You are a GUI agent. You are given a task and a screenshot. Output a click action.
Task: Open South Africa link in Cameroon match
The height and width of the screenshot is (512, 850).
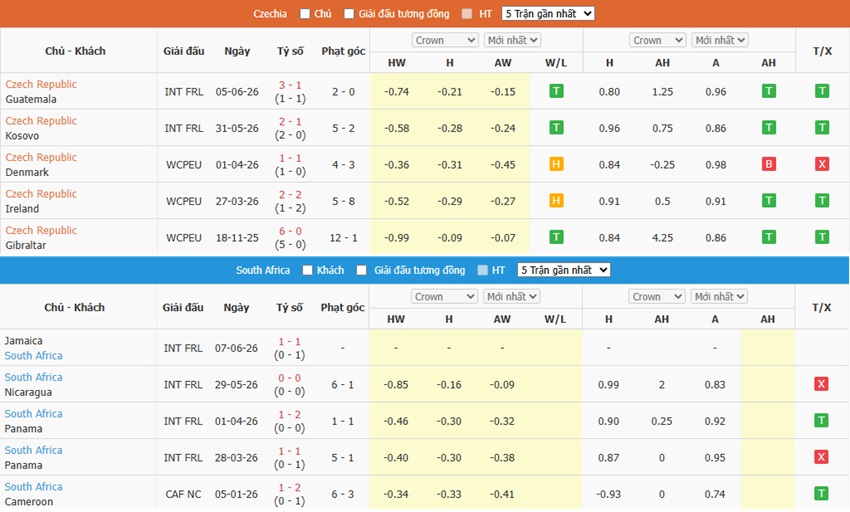(34, 487)
